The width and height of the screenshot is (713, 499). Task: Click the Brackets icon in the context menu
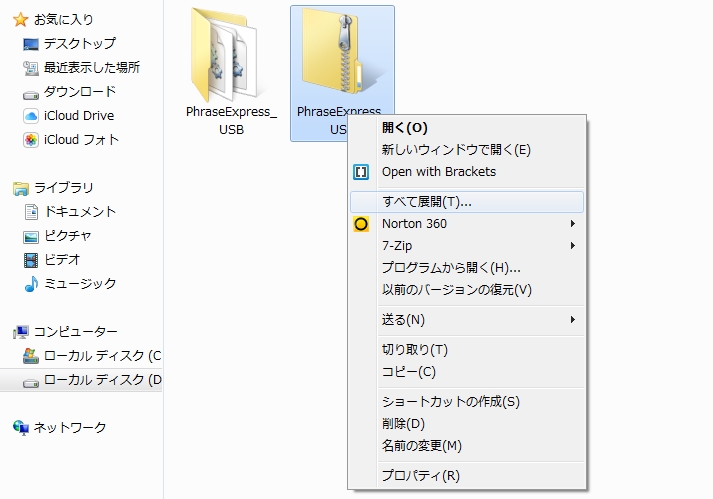point(361,172)
